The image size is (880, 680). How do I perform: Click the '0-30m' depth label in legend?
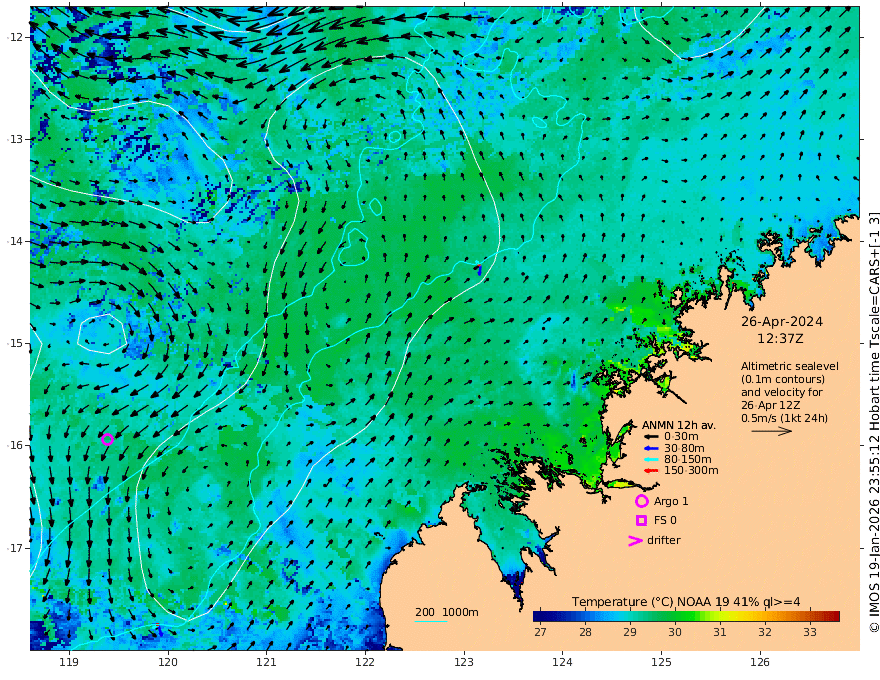coord(681,437)
